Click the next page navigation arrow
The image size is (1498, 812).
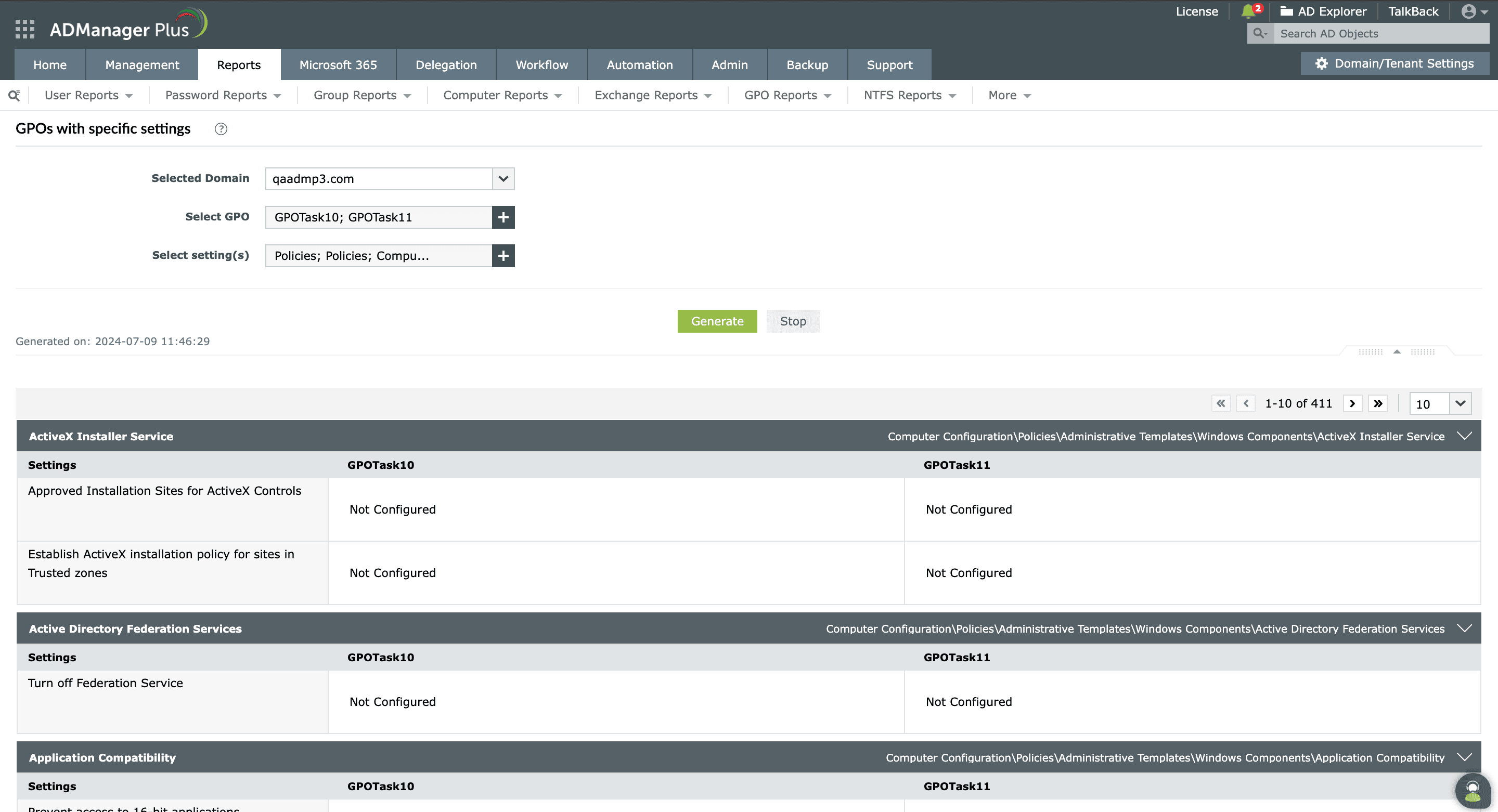tap(1352, 404)
